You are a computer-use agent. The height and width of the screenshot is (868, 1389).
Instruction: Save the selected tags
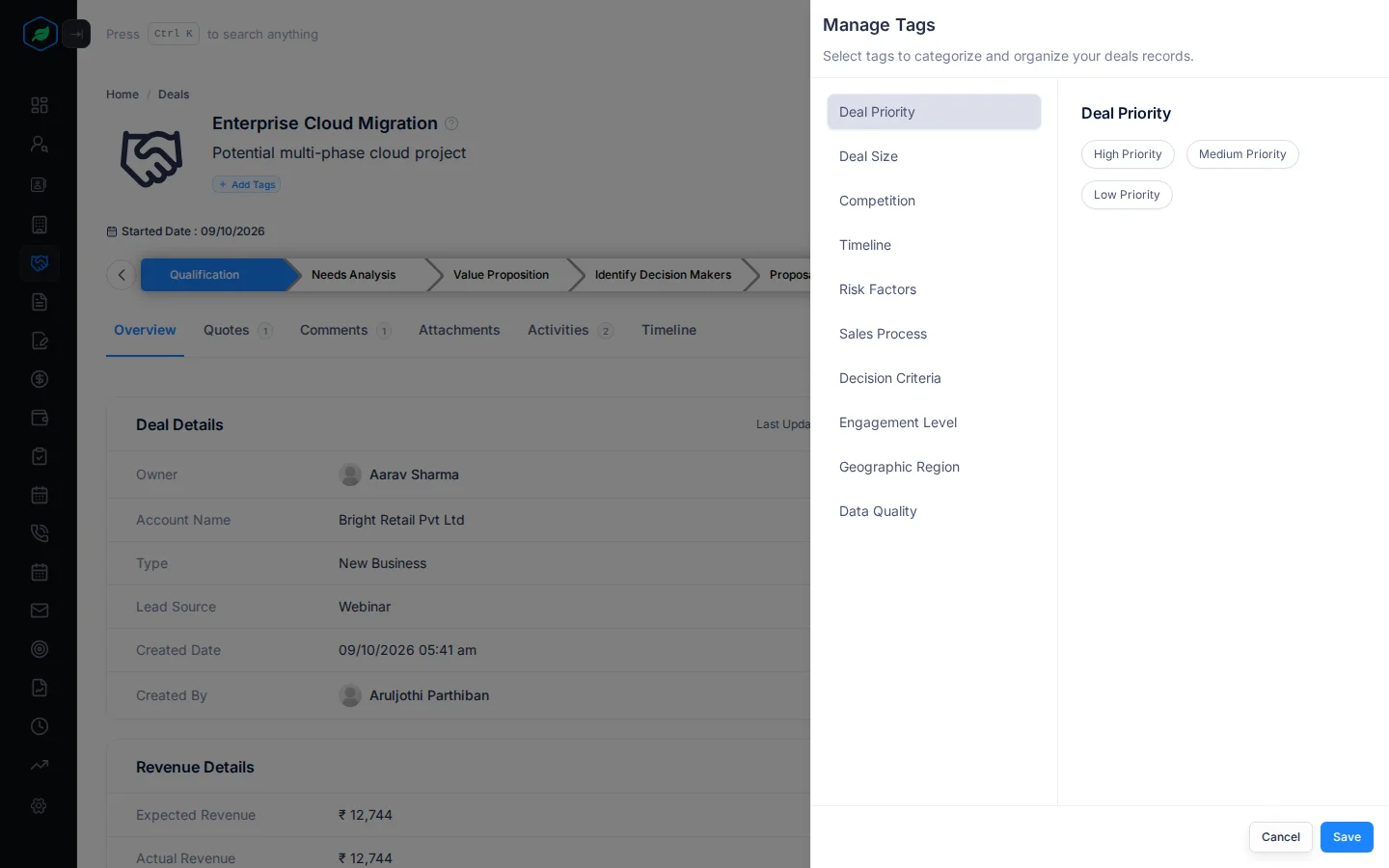(1347, 837)
